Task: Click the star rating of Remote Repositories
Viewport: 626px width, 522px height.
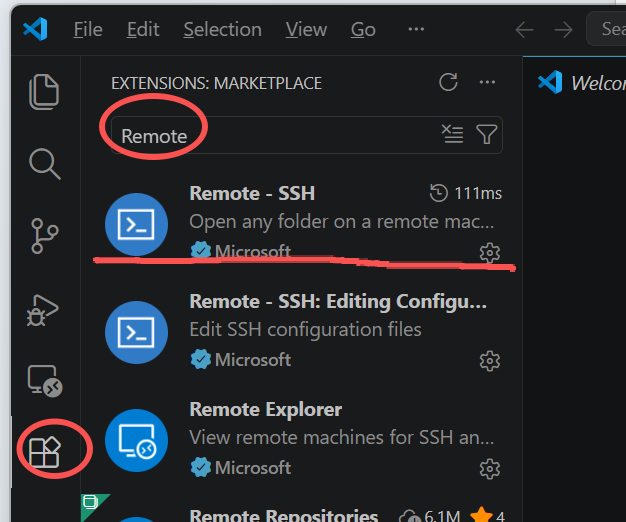Action: [487, 516]
